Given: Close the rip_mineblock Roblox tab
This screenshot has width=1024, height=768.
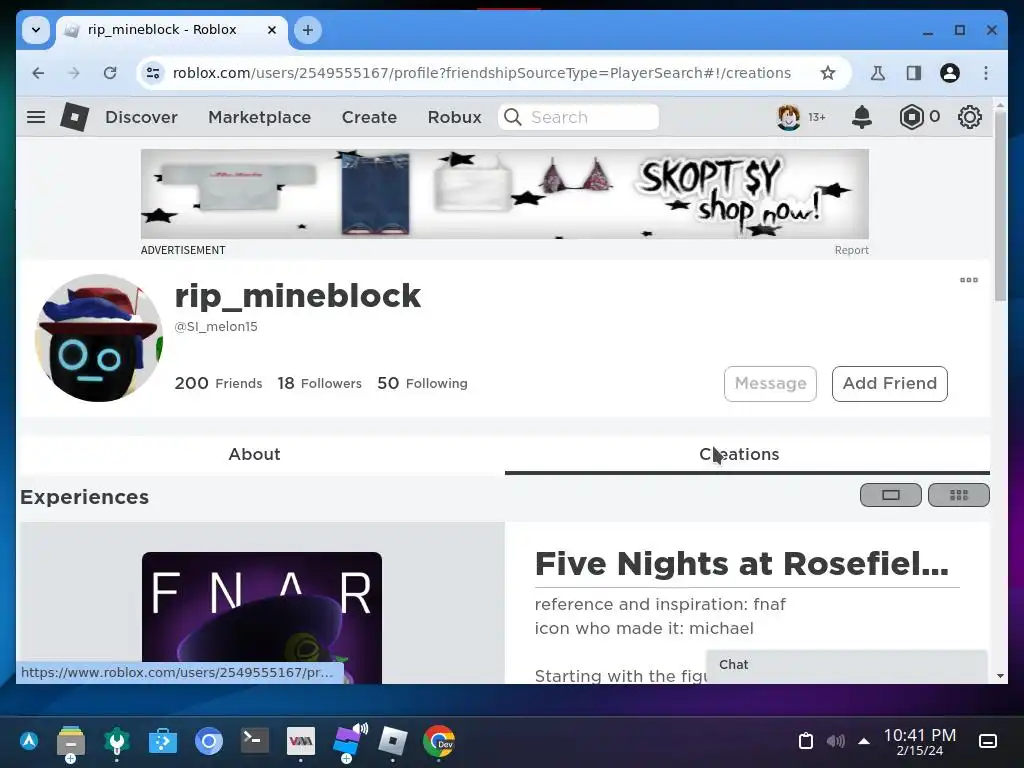Looking at the screenshot, I should 272,30.
